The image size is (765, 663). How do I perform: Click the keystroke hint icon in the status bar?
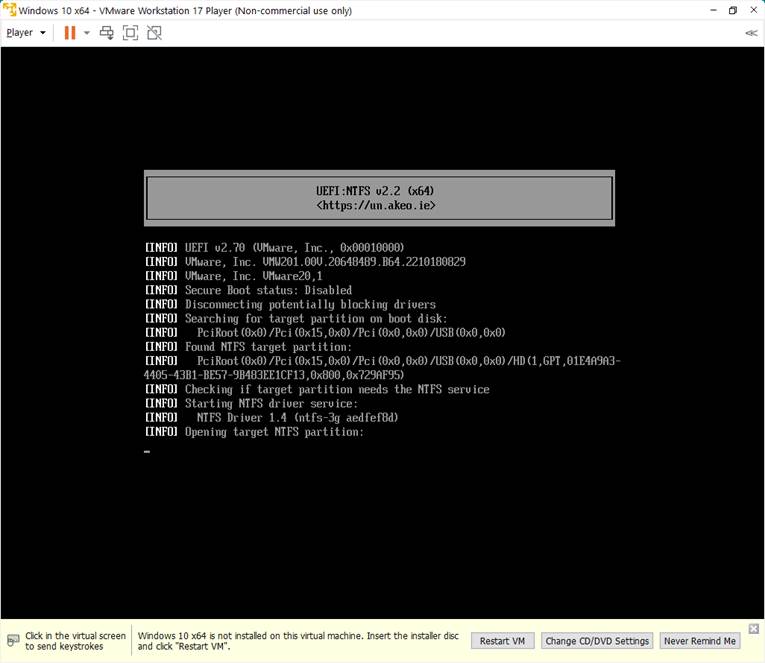click(x=13, y=640)
